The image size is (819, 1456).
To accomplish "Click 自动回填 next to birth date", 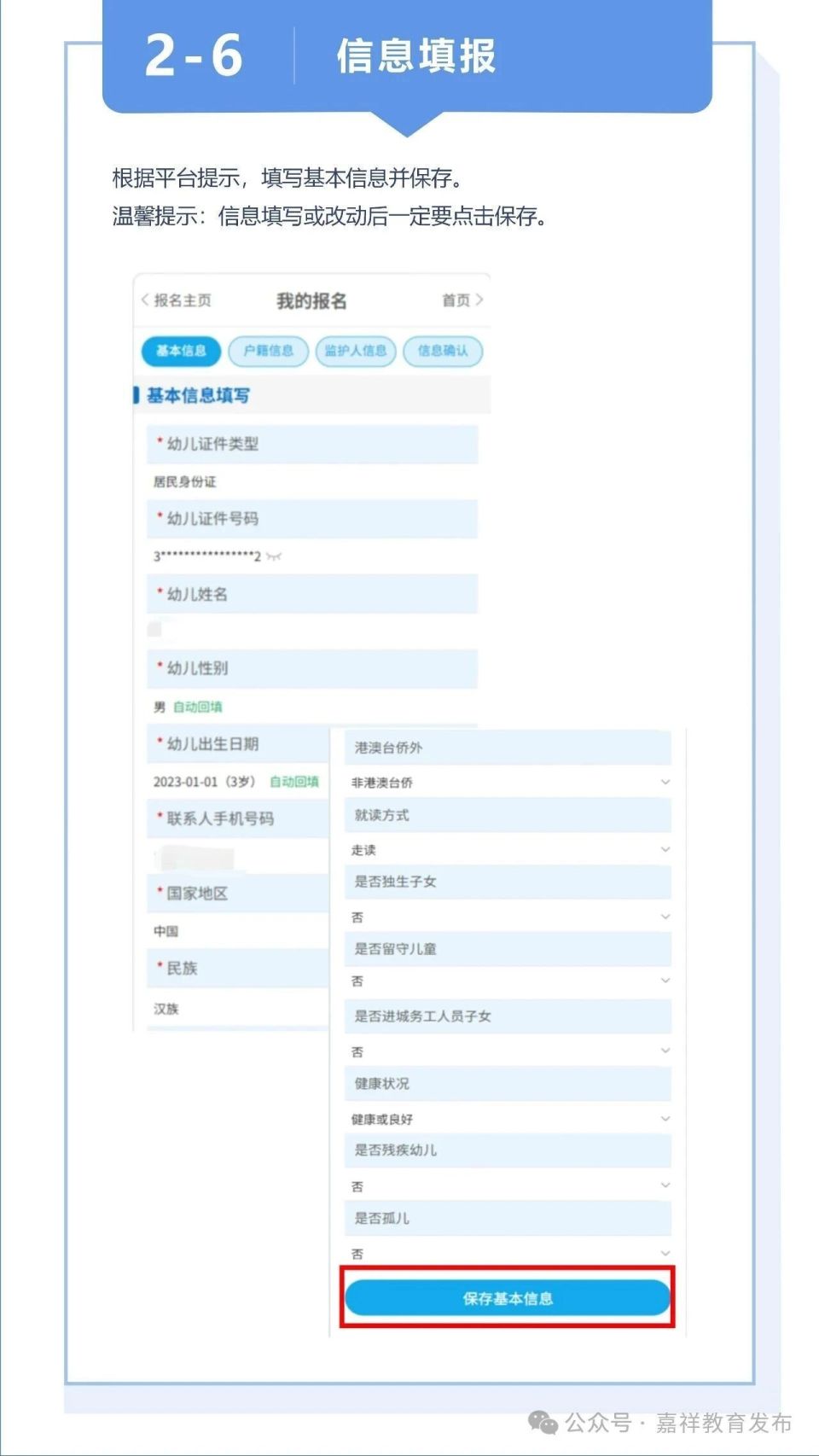I will click(294, 782).
